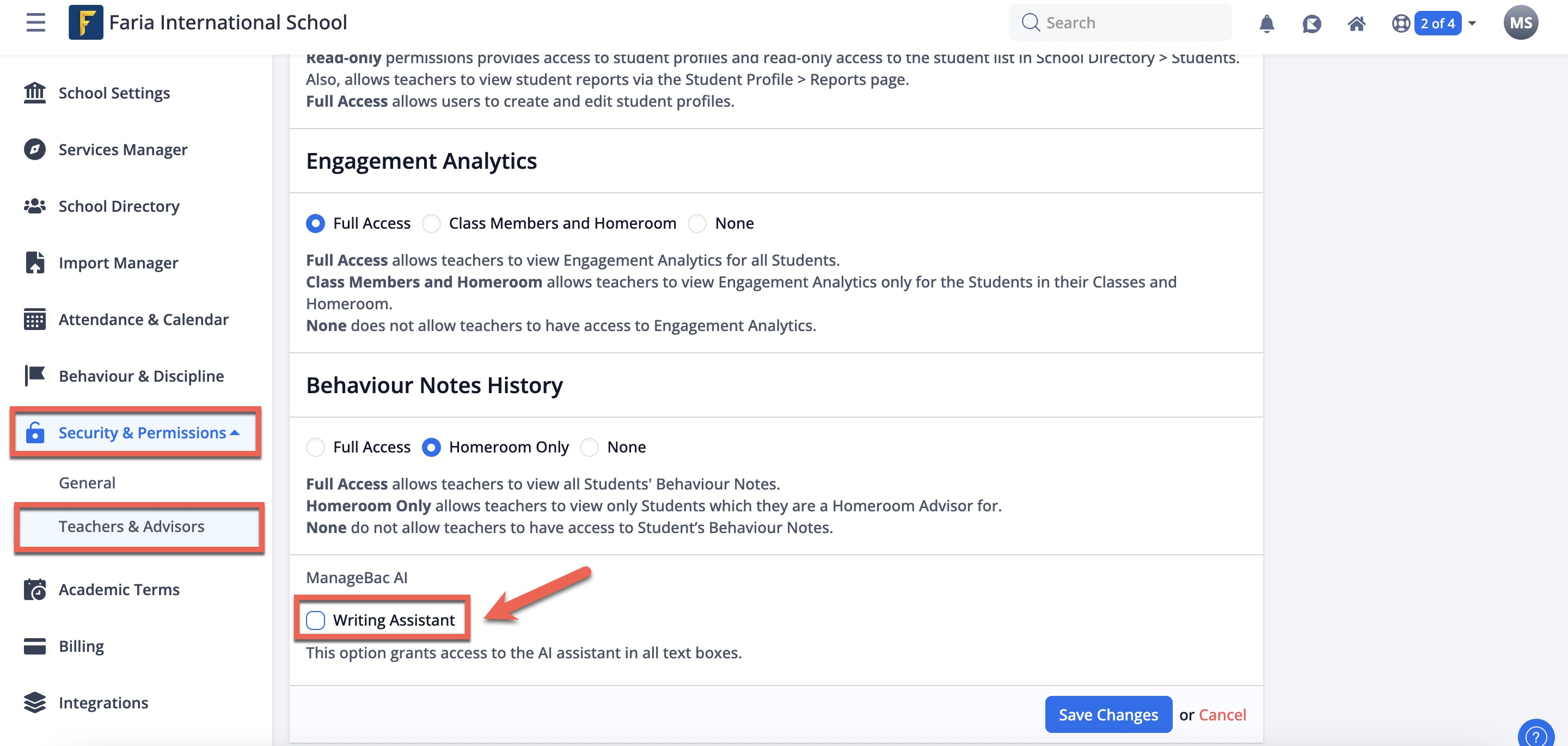The height and width of the screenshot is (746, 1568).
Task: Select Full Access for Behaviour Notes History
Action: click(x=315, y=447)
